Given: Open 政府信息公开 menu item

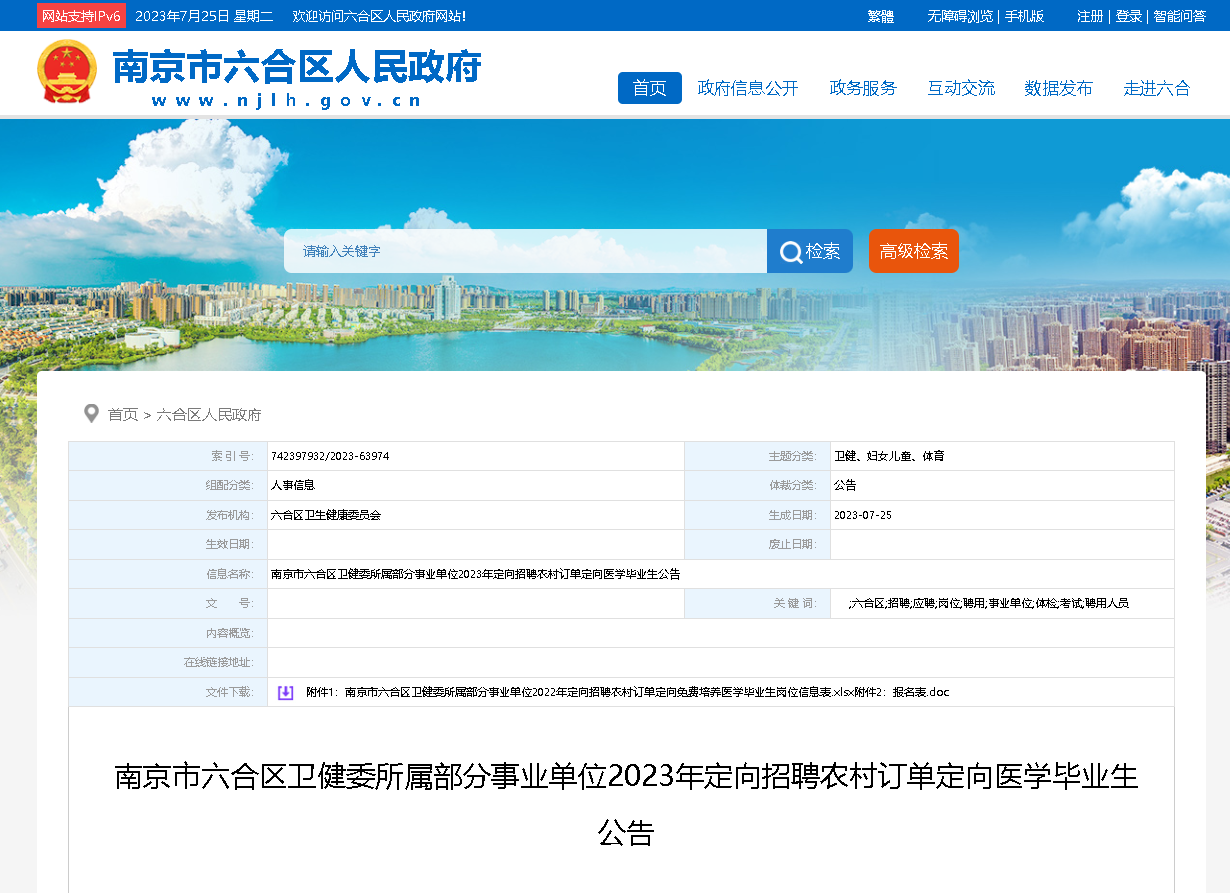Looking at the screenshot, I should point(747,88).
